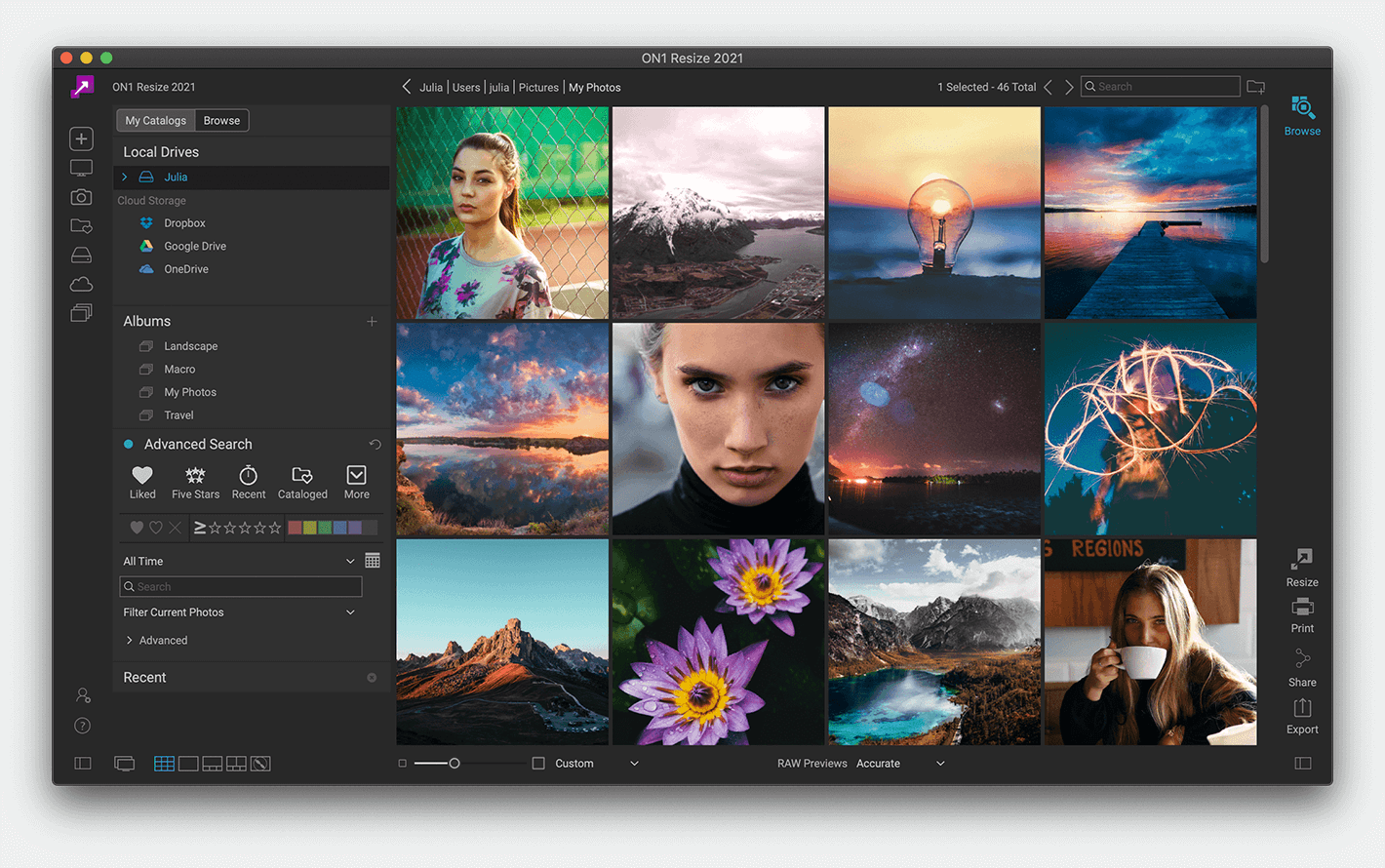Open the date calendar picker icon
Image resolution: width=1385 pixels, height=868 pixels.
click(x=373, y=561)
